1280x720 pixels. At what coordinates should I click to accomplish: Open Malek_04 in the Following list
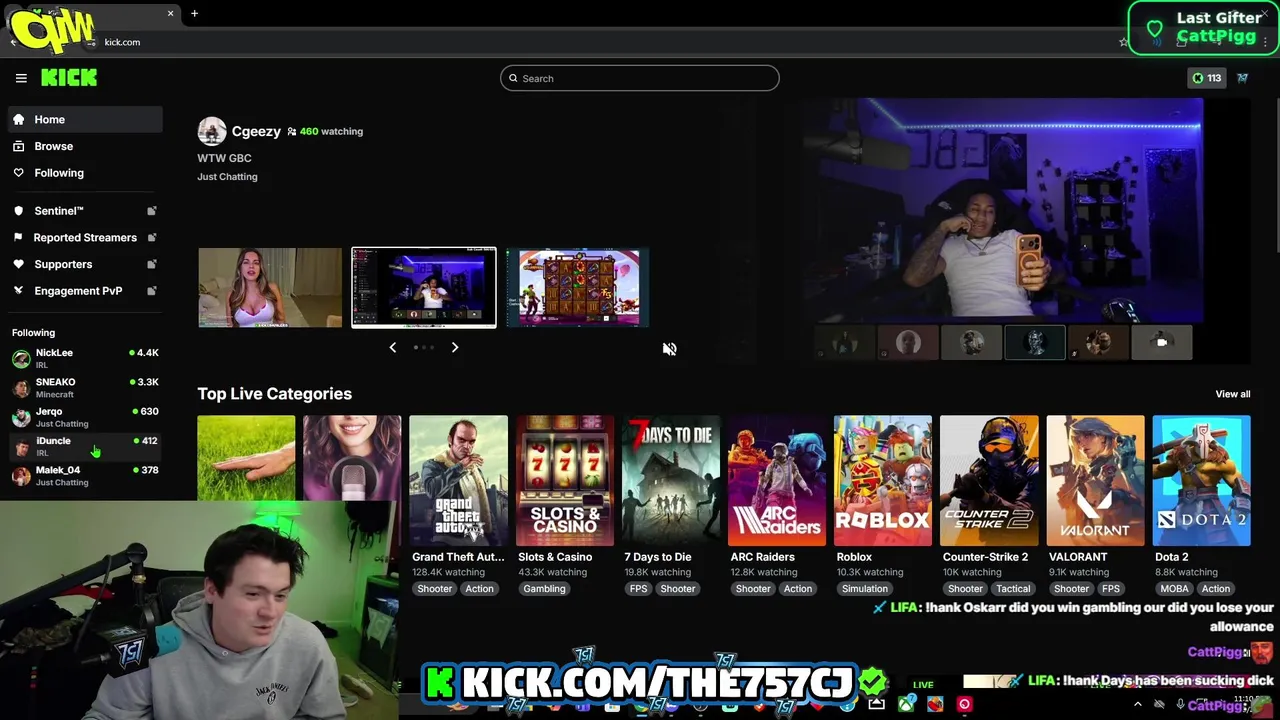(85, 475)
